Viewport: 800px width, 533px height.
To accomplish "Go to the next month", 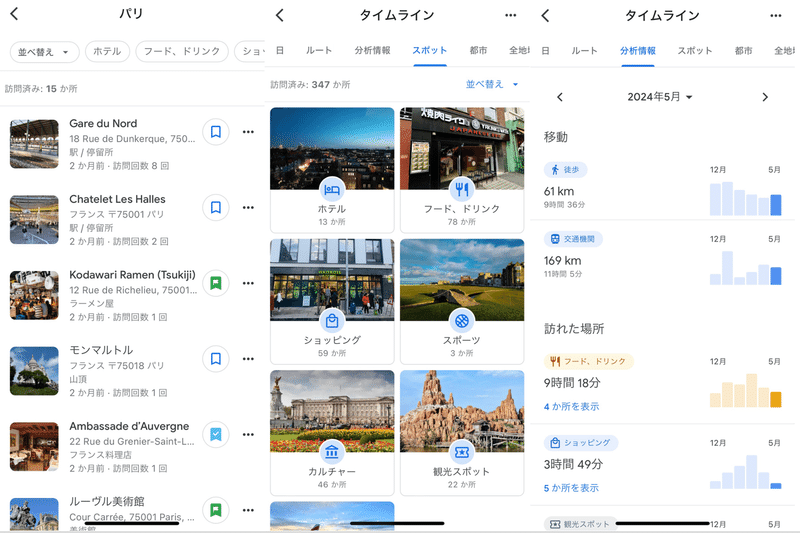I will [x=765, y=97].
